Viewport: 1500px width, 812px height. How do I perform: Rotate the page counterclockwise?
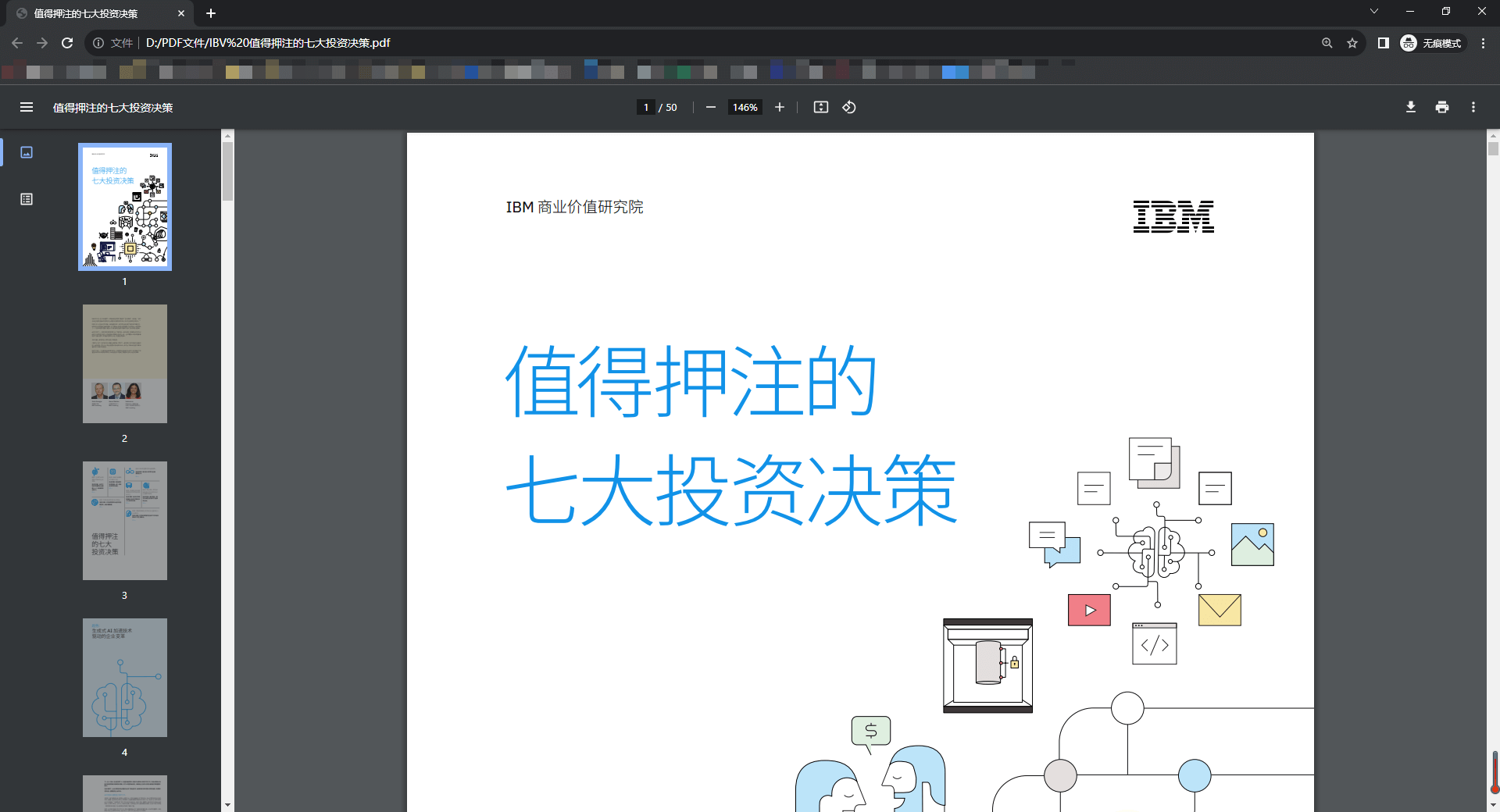(x=849, y=107)
